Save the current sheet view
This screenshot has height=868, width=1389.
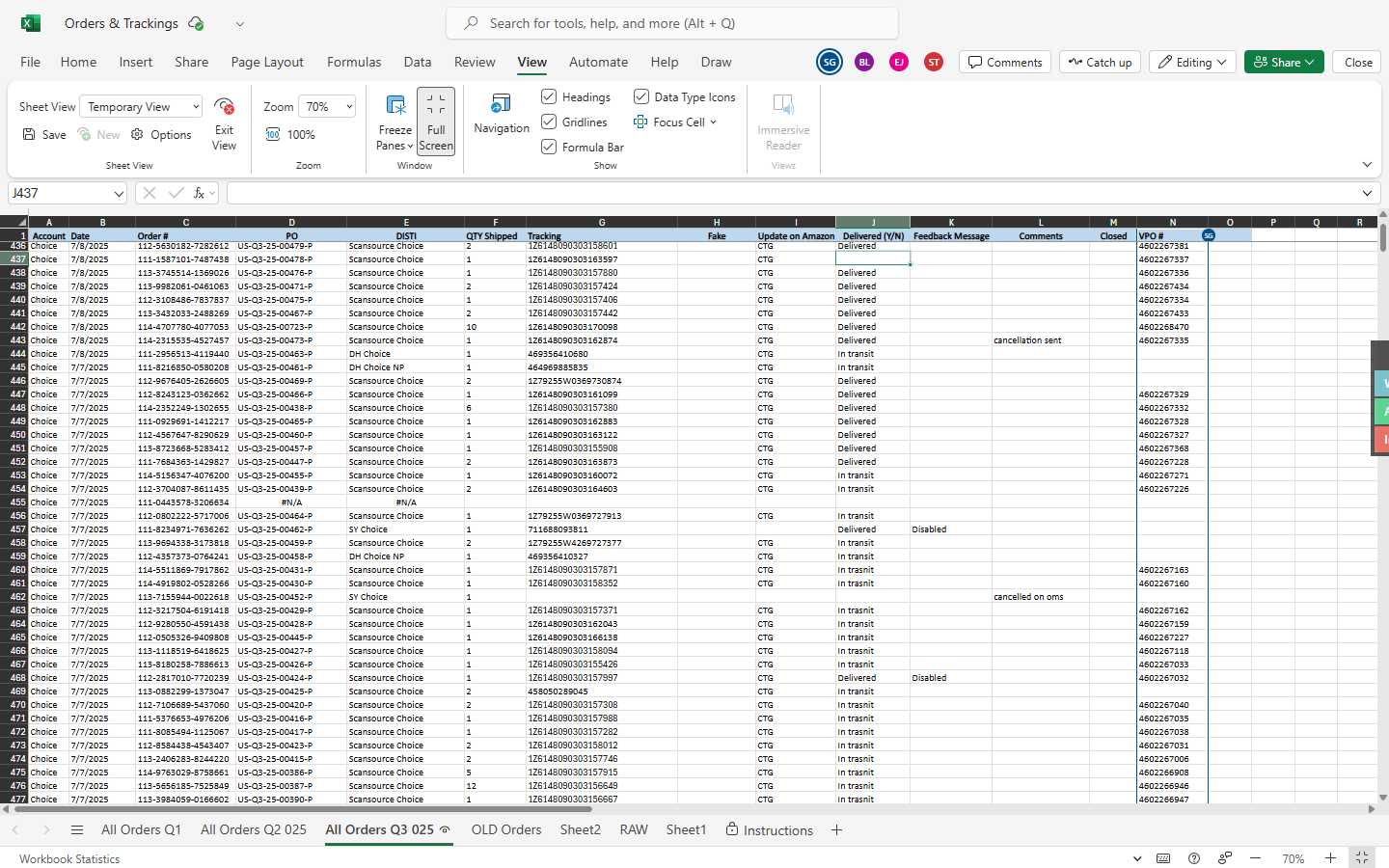click(44, 135)
